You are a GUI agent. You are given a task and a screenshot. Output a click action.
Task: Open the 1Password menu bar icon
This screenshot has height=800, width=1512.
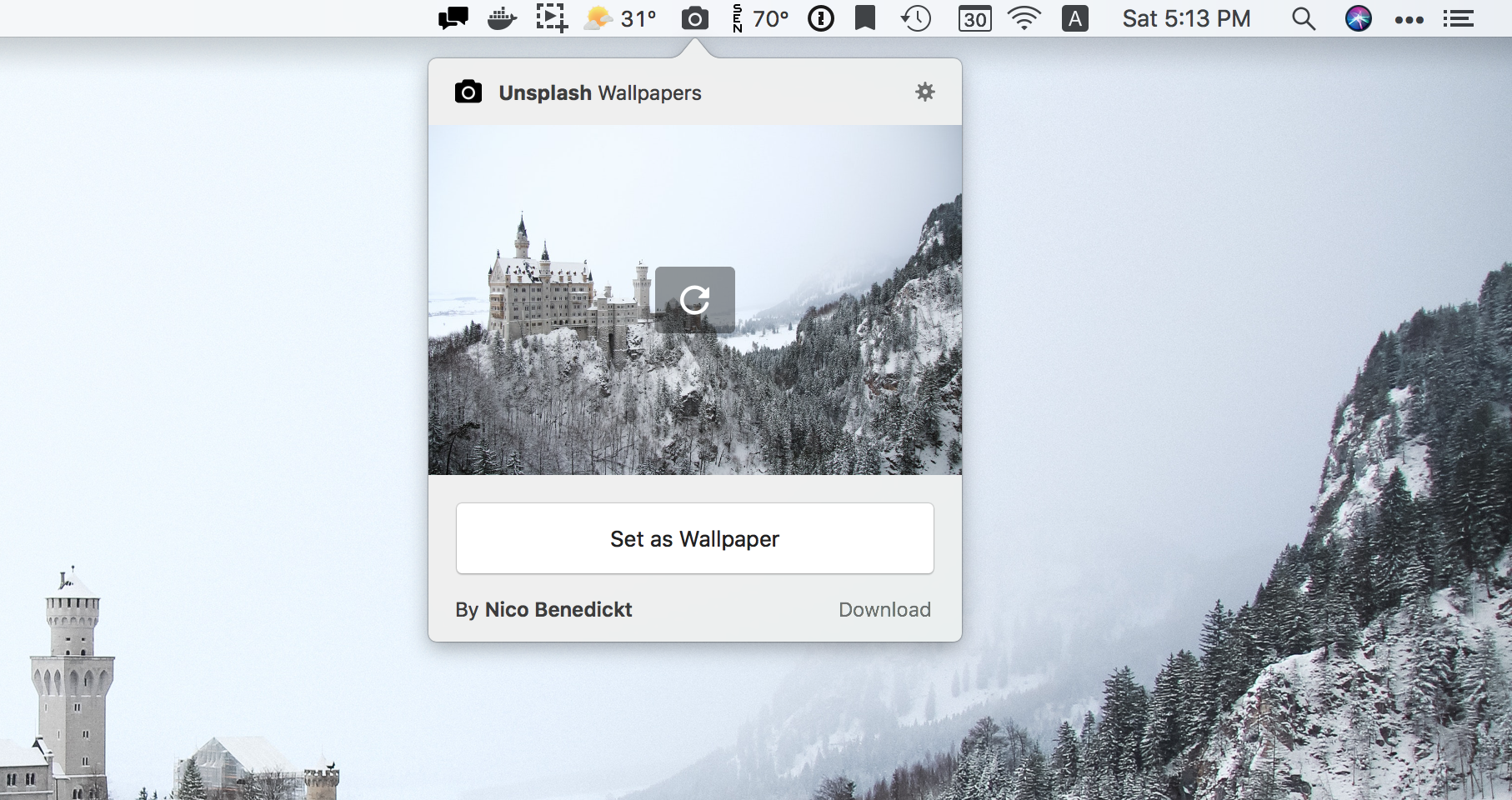point(821,18)
